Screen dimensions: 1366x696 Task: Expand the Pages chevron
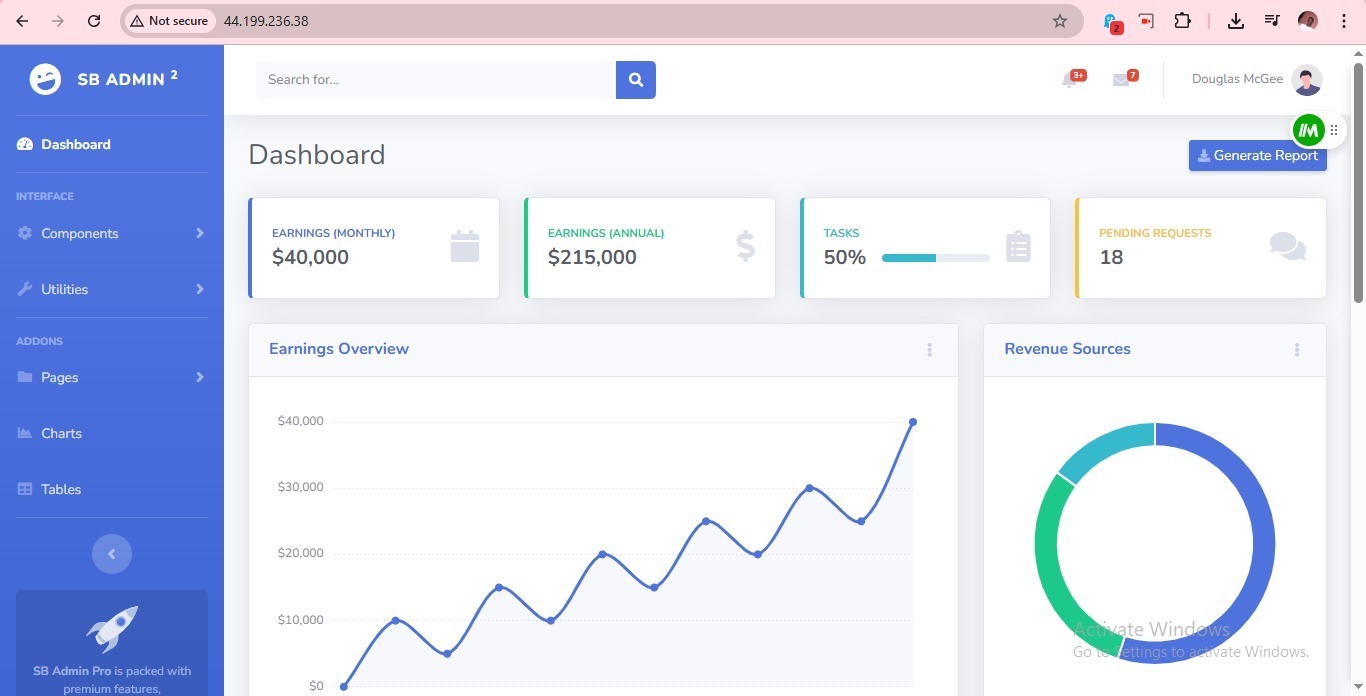200,377
